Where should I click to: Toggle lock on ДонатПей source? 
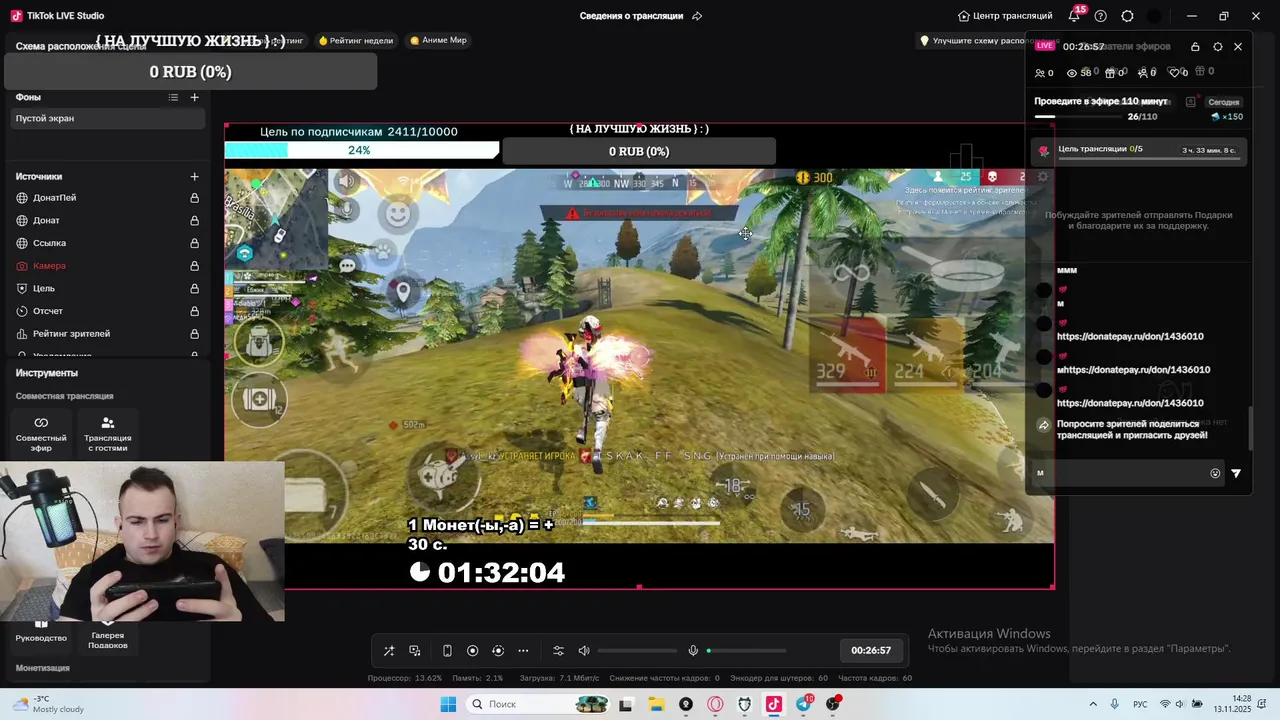[195, 198]
